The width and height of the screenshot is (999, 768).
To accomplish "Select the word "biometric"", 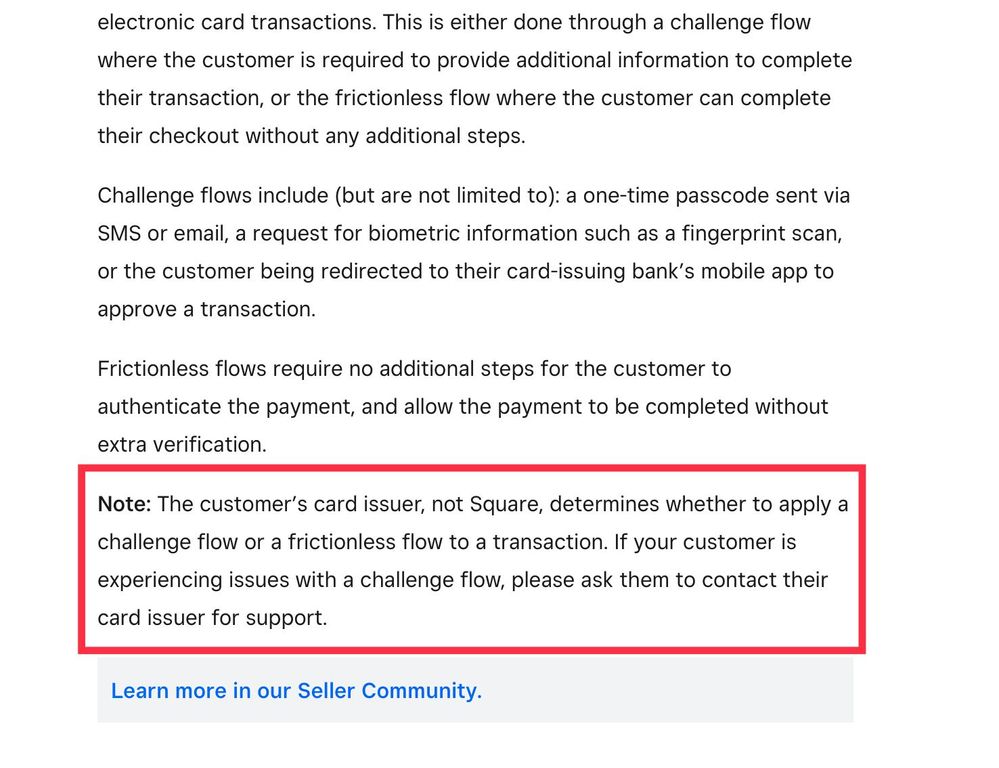I will coord(416,234).
